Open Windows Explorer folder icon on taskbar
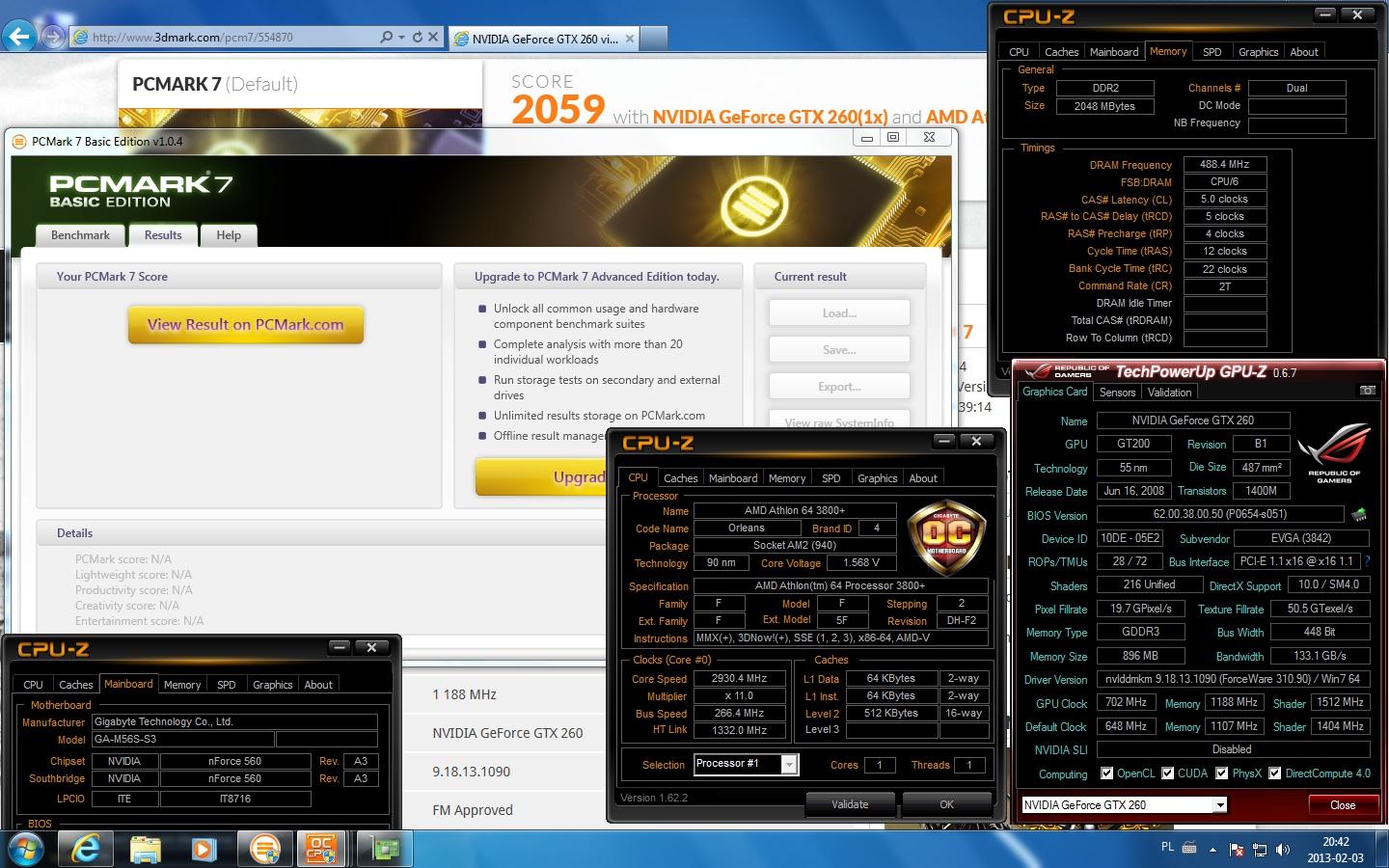This screenshot has height=868, width=1389. [146, 849]
